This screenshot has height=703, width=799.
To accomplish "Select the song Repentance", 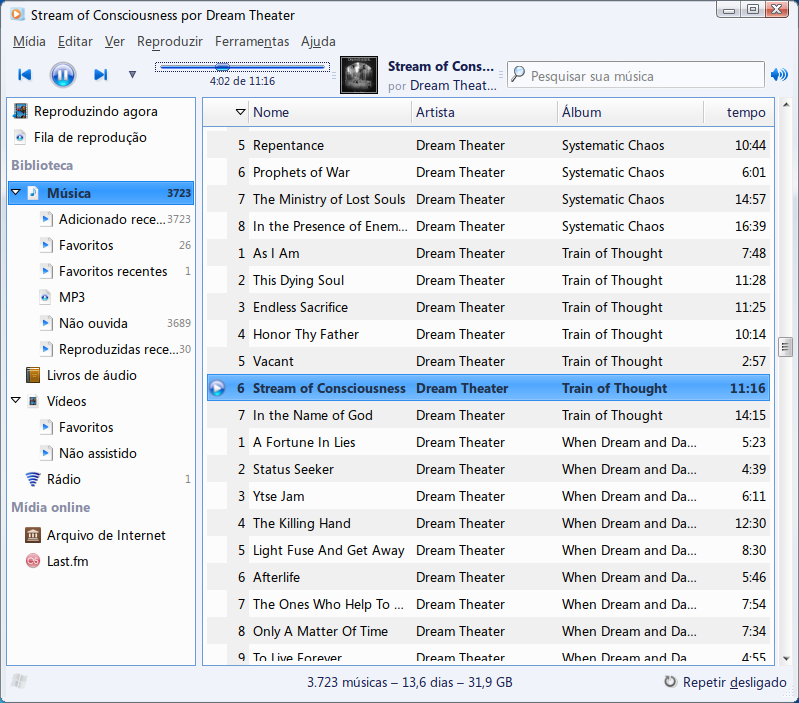I will coord(488,145).
